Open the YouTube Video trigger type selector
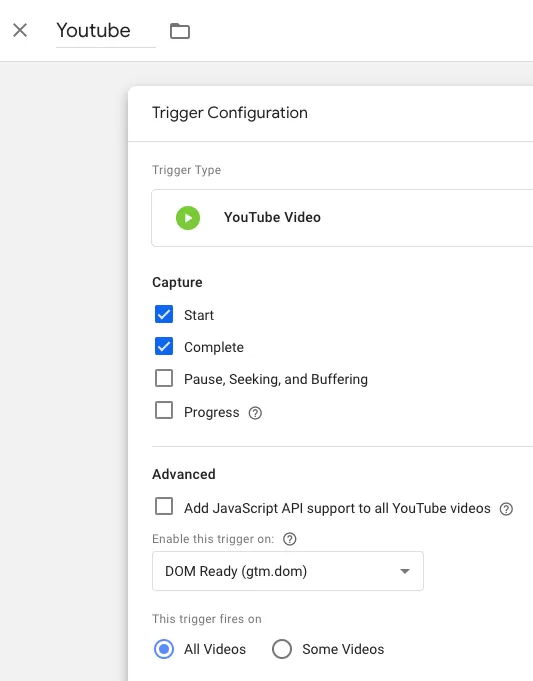The image size is (533, 681). 342,218
